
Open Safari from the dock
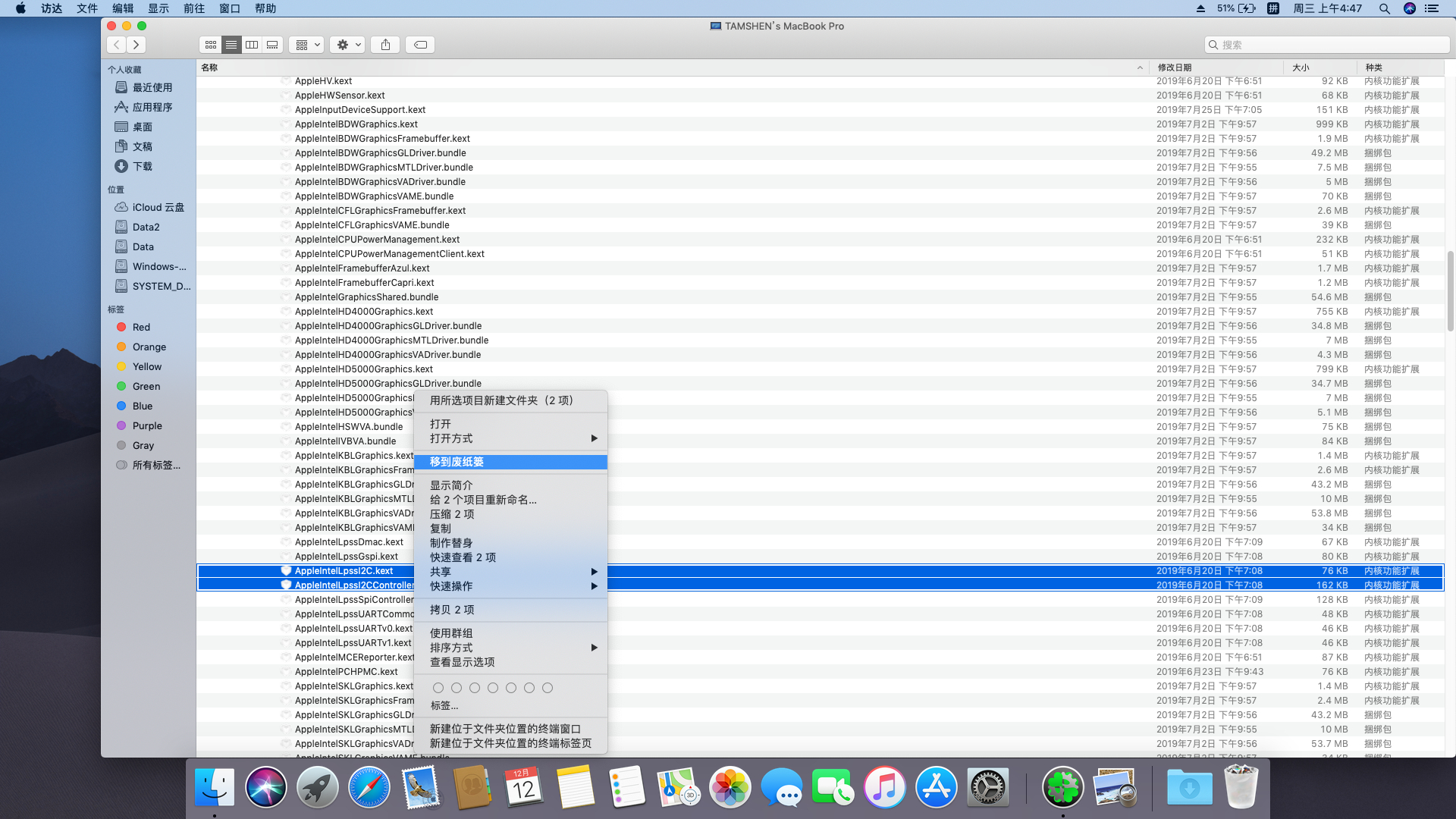coord(369,787)
